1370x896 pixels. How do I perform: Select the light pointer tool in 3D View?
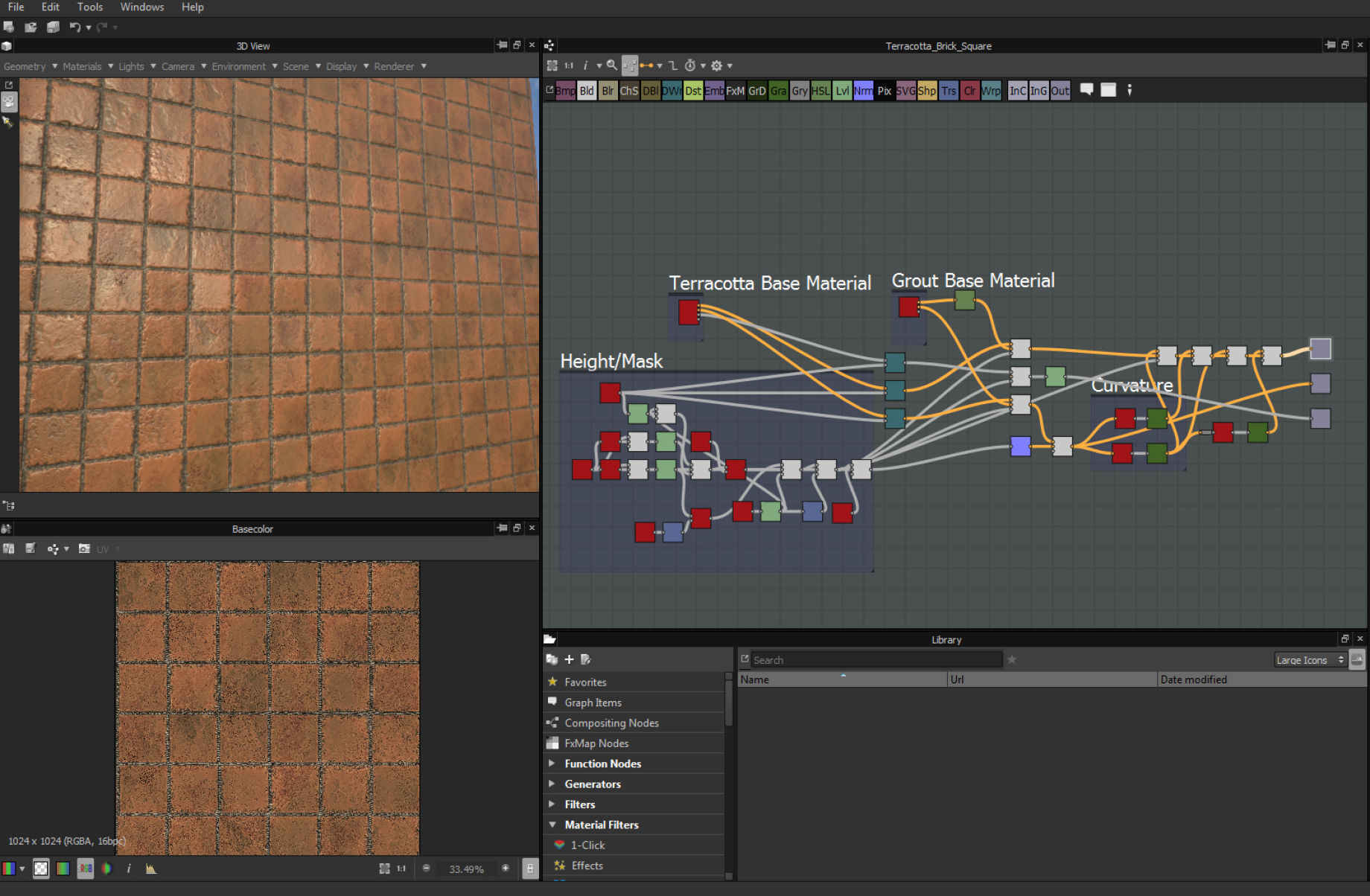click(8, 121)
